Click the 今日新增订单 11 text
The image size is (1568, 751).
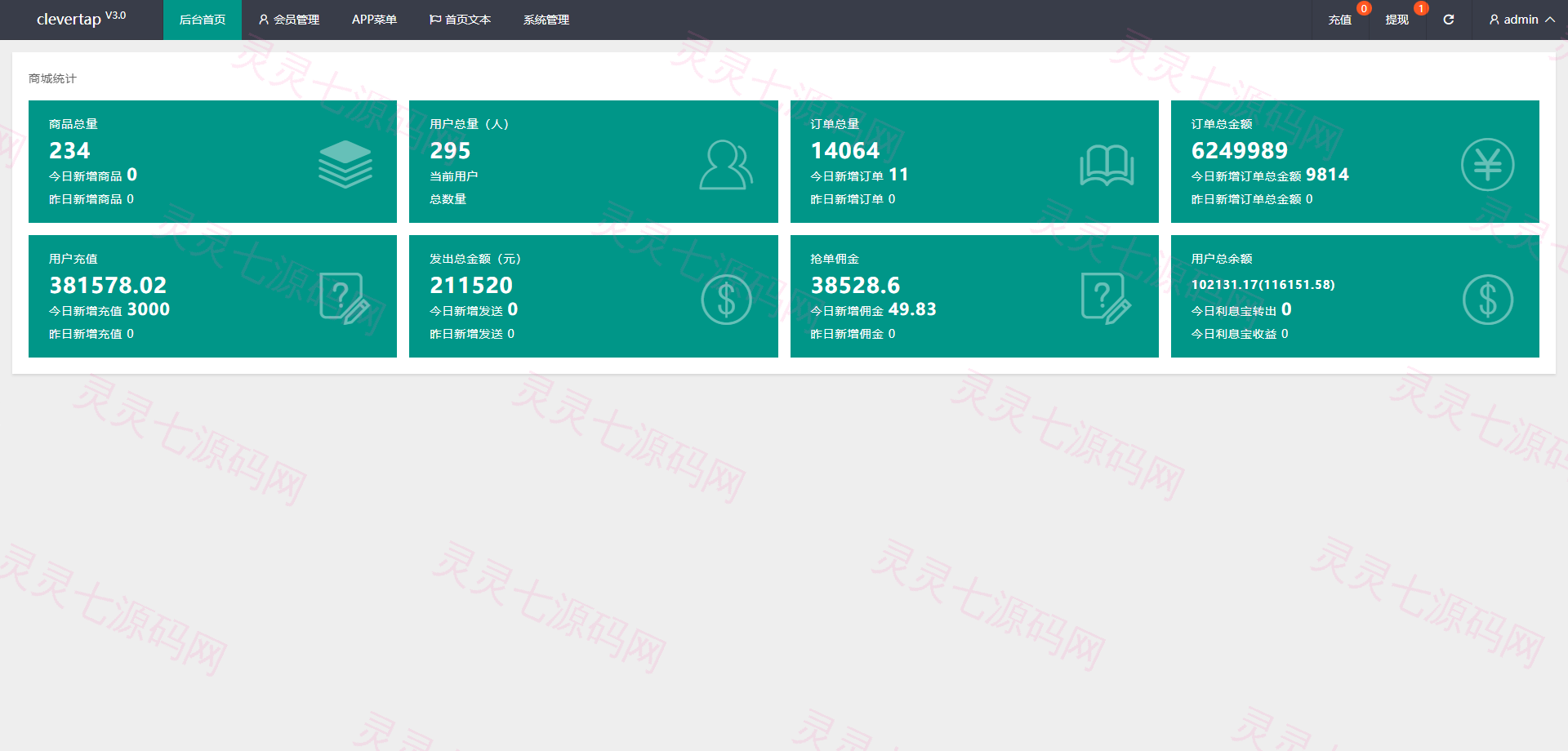click(859, 175)
